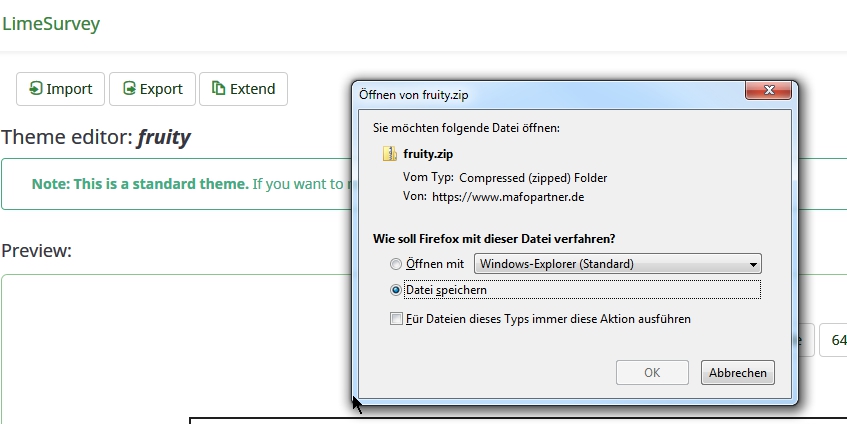Close the 'Öffnen von fruity.zip' dialog
Image resolution: width=847 pixels, height=424 pixels.
[768, 92]
